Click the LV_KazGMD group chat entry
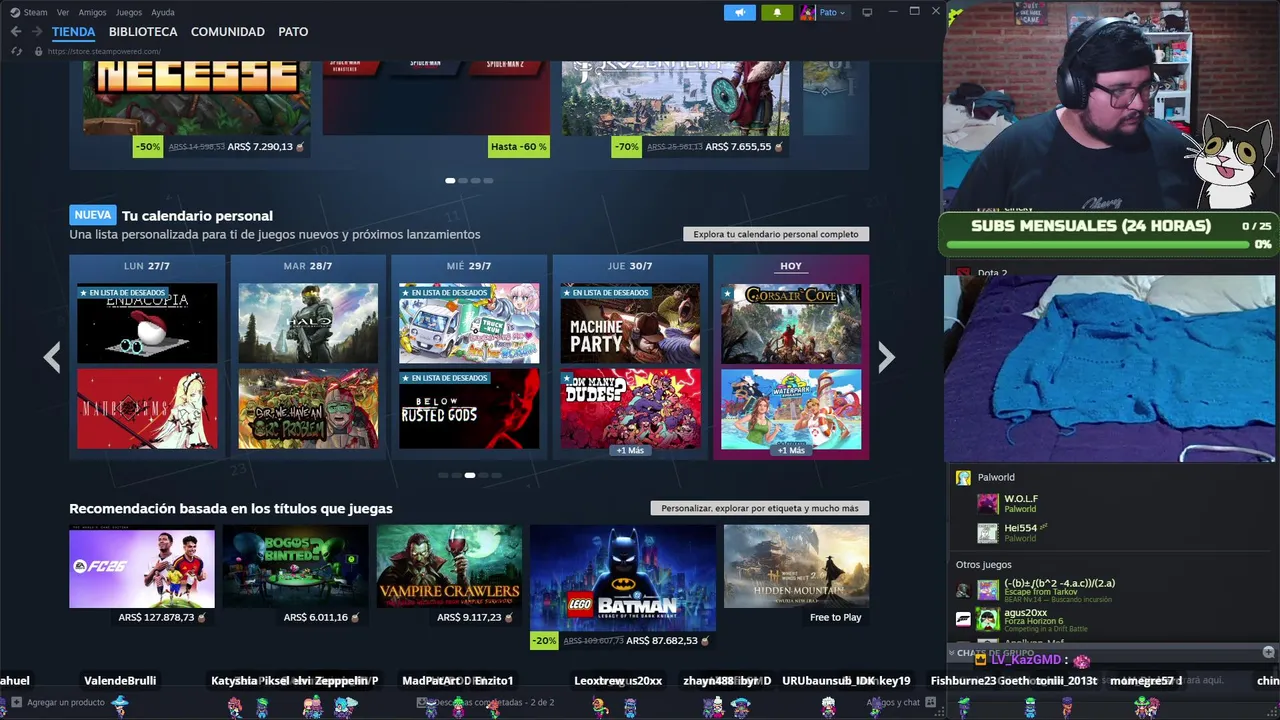 1026,660
